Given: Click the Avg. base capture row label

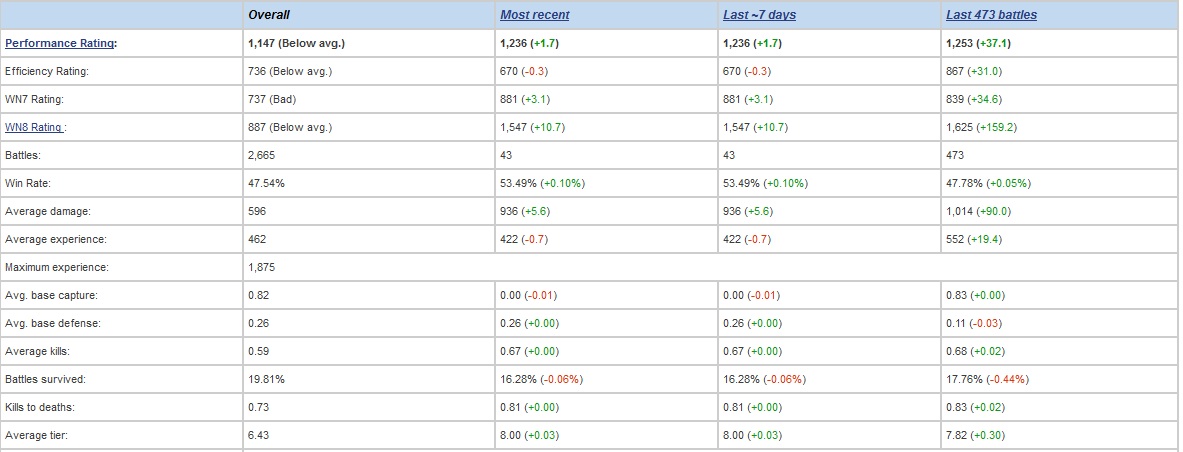Looking at the screenshot, I should pos(51,295).
